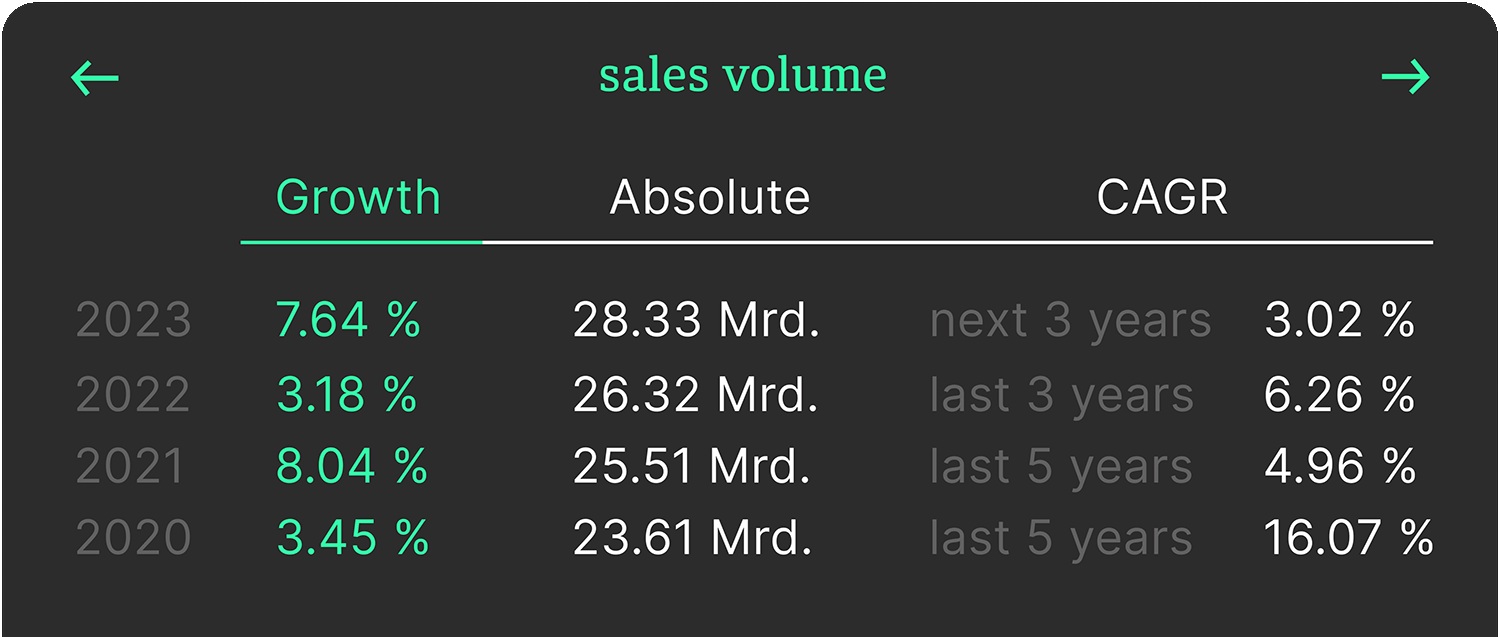The width and height of the screenshot is (1500, 637).
Task: Click the 23.61 Mrd. absolute value
Action: (692, 539)
